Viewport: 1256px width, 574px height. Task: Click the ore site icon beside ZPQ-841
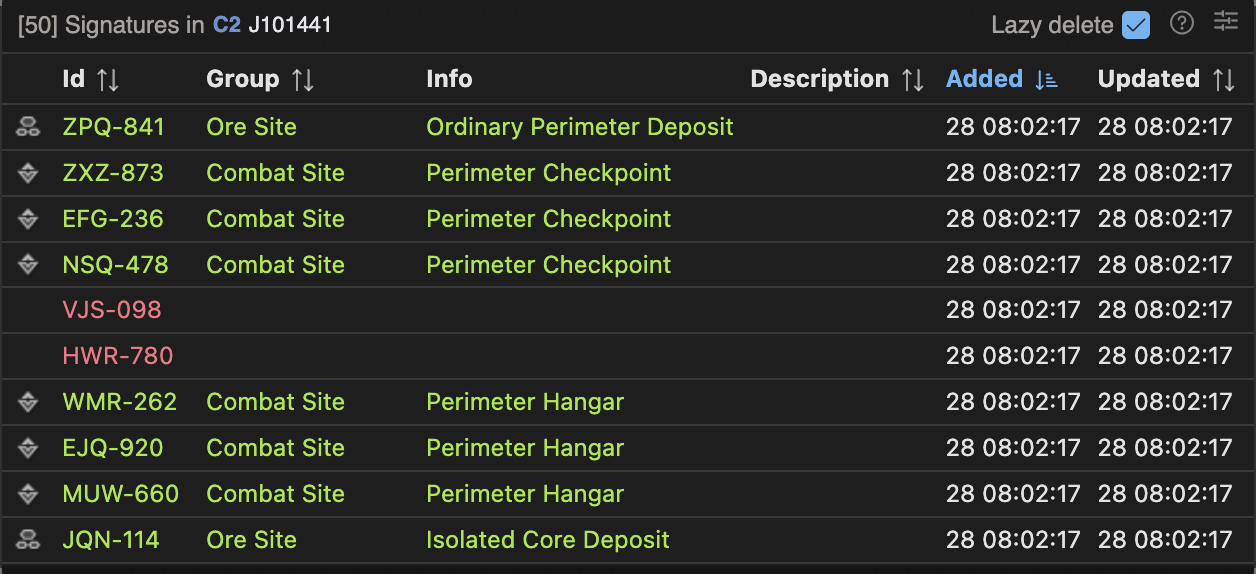point(28,127)
